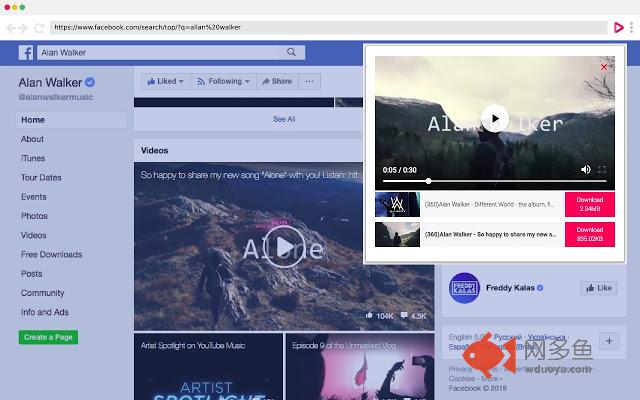This screenshot has height=400, width=640.
Task: Like the Freddy Kalas page
Action: [599, 288]
